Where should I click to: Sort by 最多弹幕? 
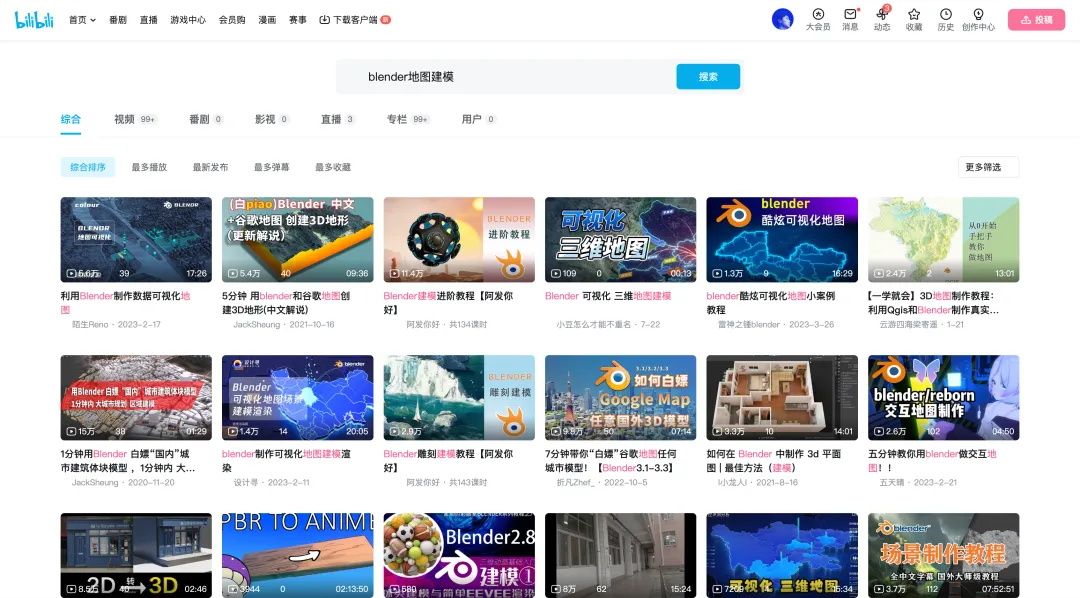point(271,167)
